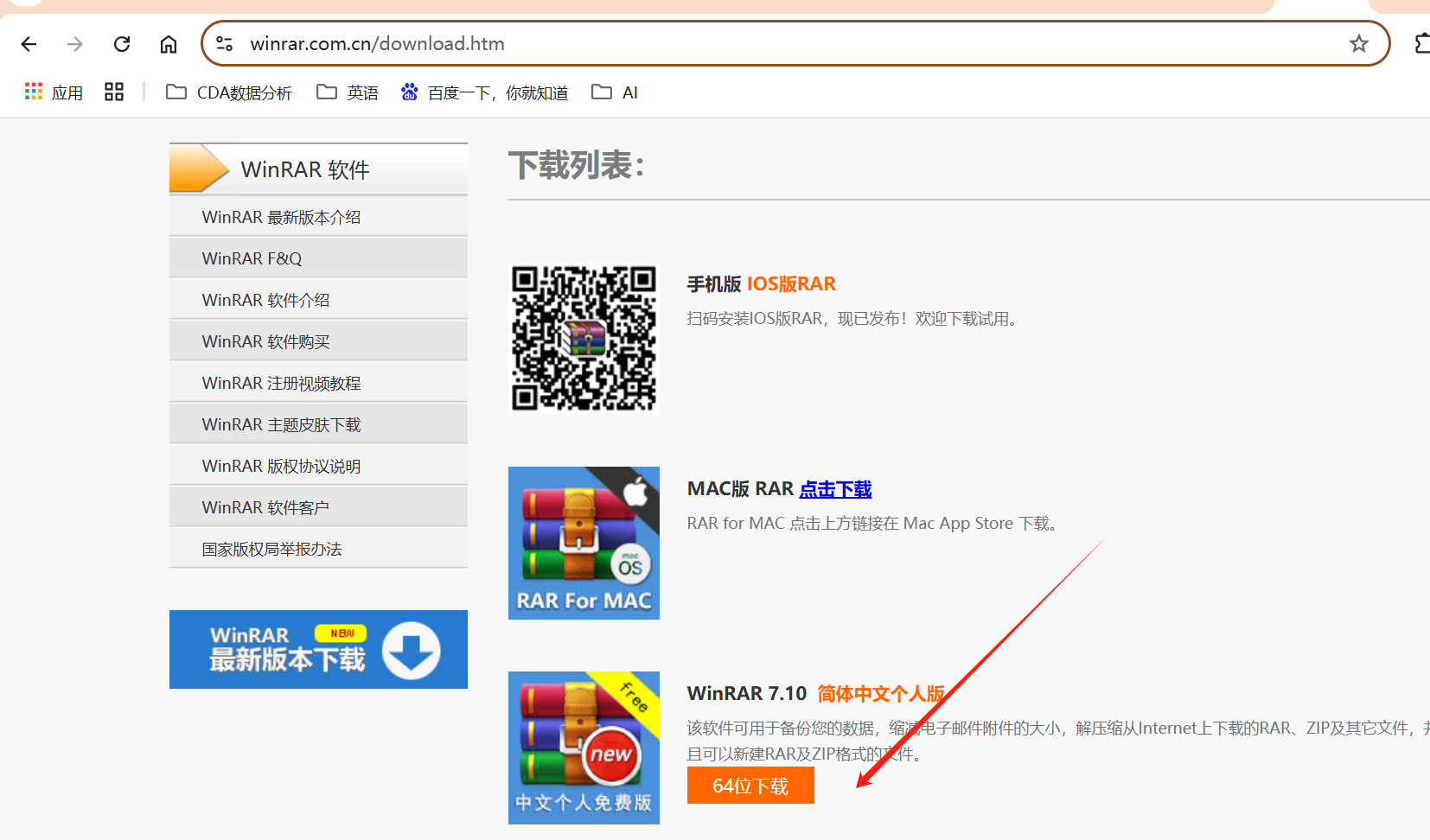Click the 下载列表 heading
Viewport: 1430px width, 840px height.
tap(577, 165)
